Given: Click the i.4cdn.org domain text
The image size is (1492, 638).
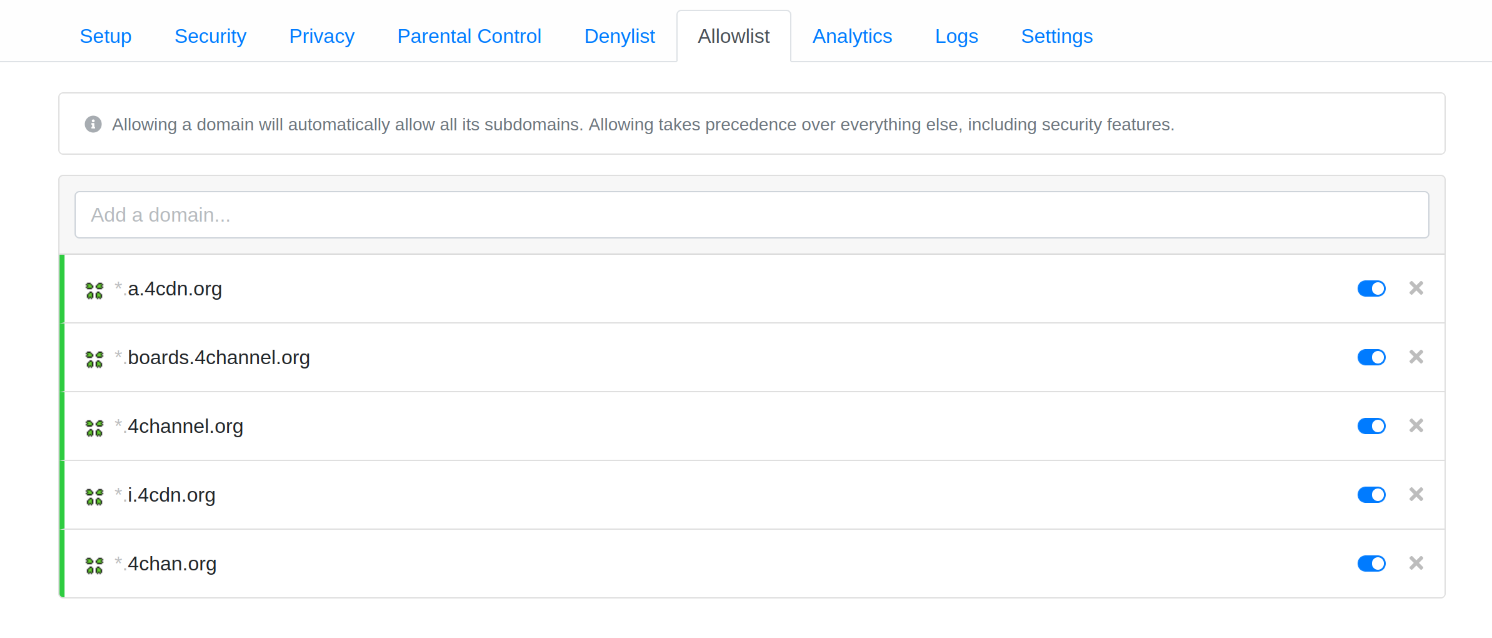Looking at the screenshot, I should (172, 495).
